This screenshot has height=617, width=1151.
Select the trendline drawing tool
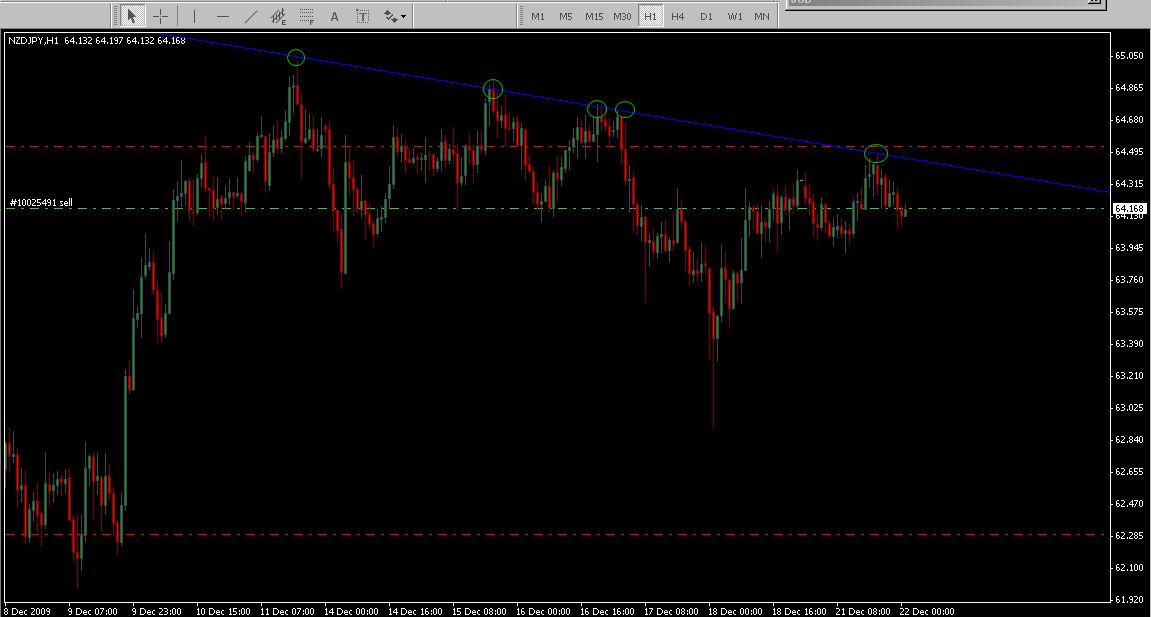250,16
